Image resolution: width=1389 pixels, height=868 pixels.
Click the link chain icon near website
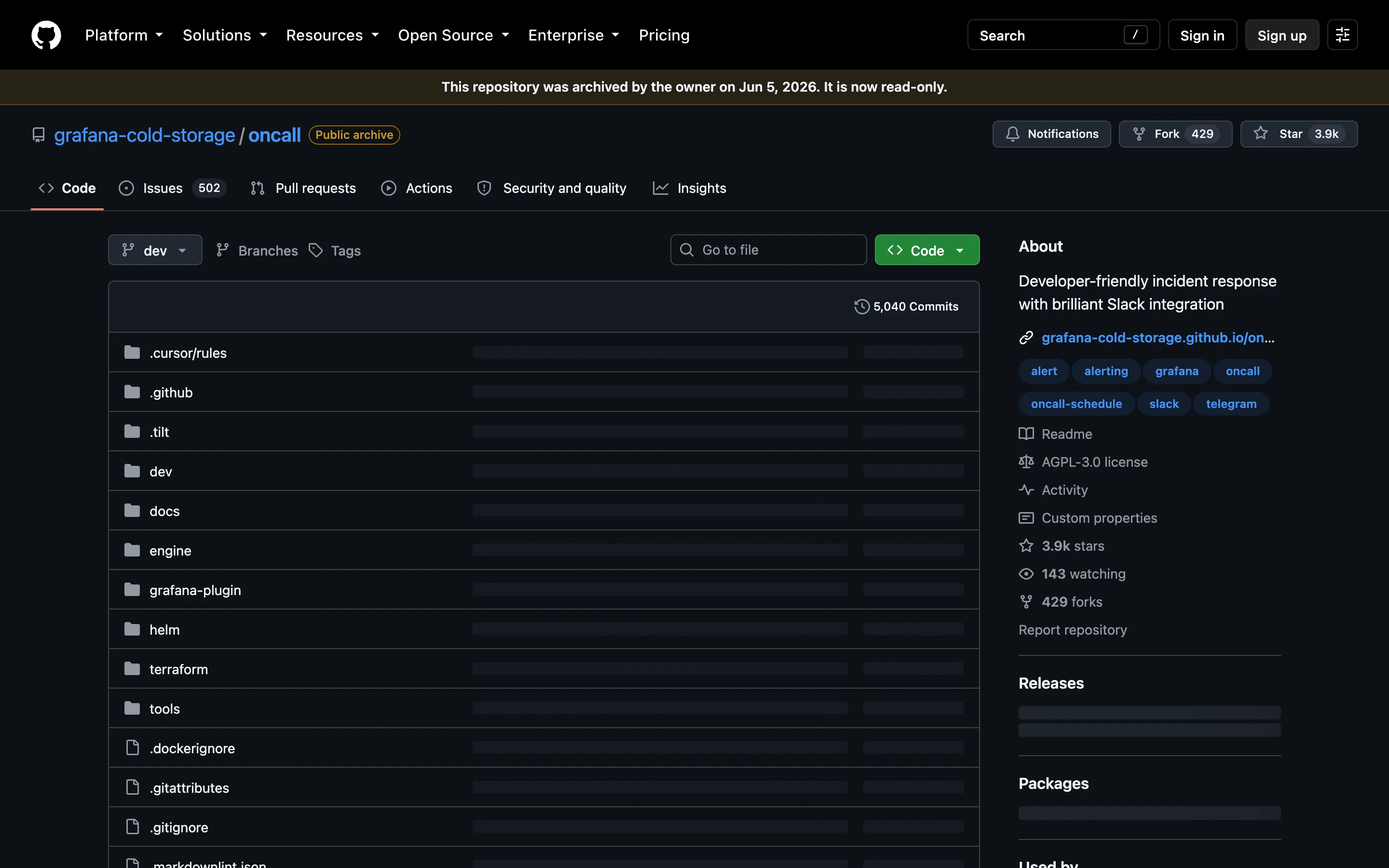pos(1026,338)
